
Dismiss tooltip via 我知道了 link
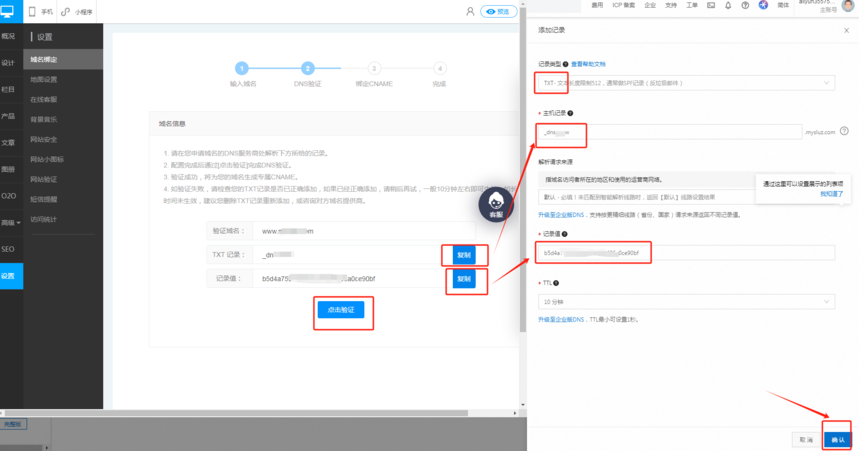[832, 194]
